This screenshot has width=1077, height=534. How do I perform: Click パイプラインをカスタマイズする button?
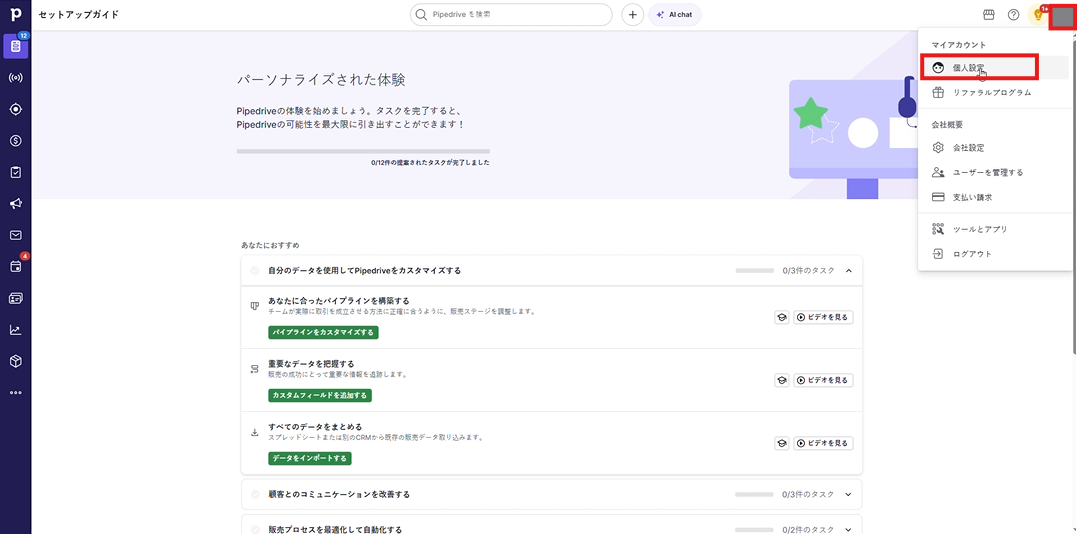323,333
